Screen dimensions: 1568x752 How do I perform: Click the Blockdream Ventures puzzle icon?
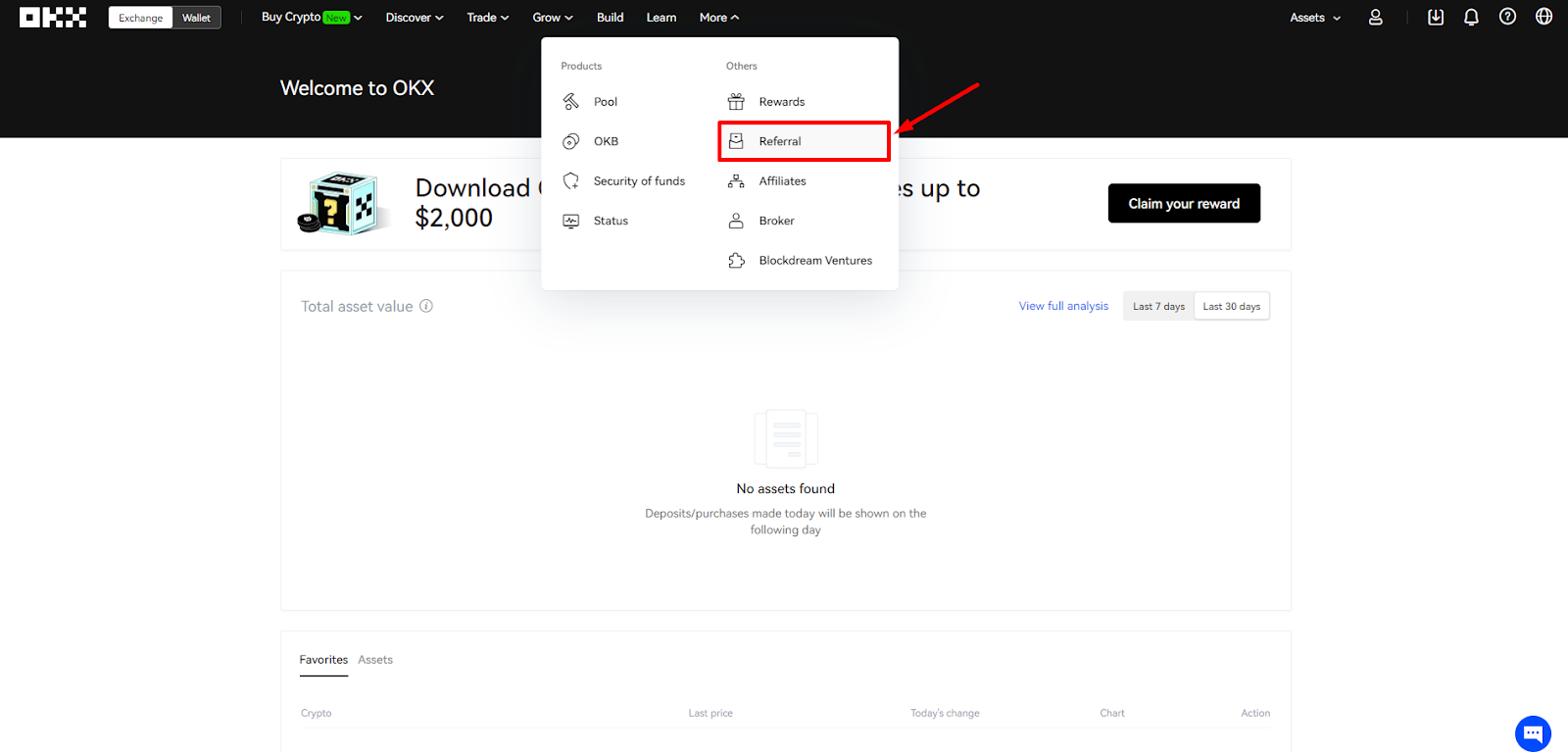[736, 261]
